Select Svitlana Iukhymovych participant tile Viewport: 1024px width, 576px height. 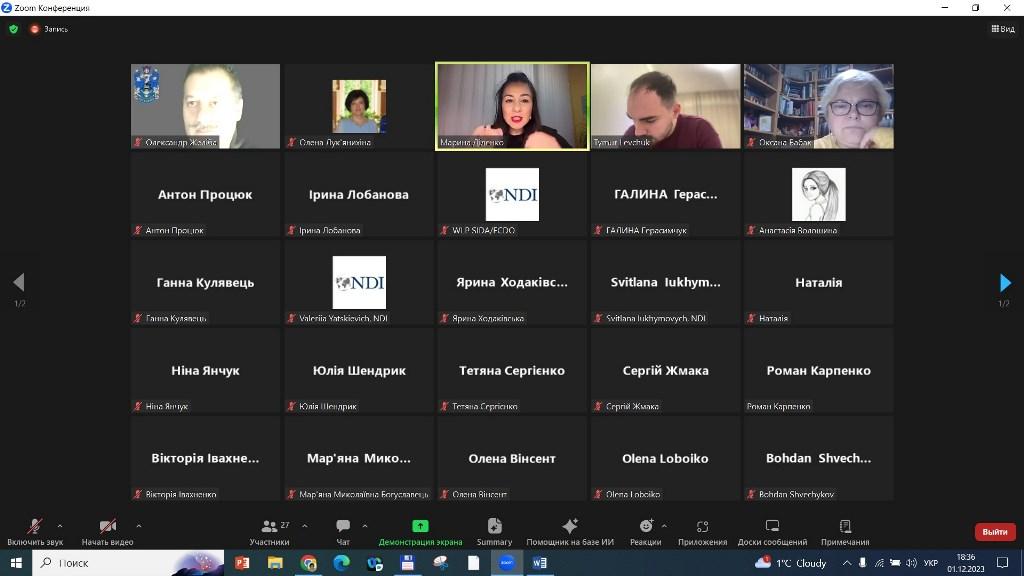click(665, 282)
